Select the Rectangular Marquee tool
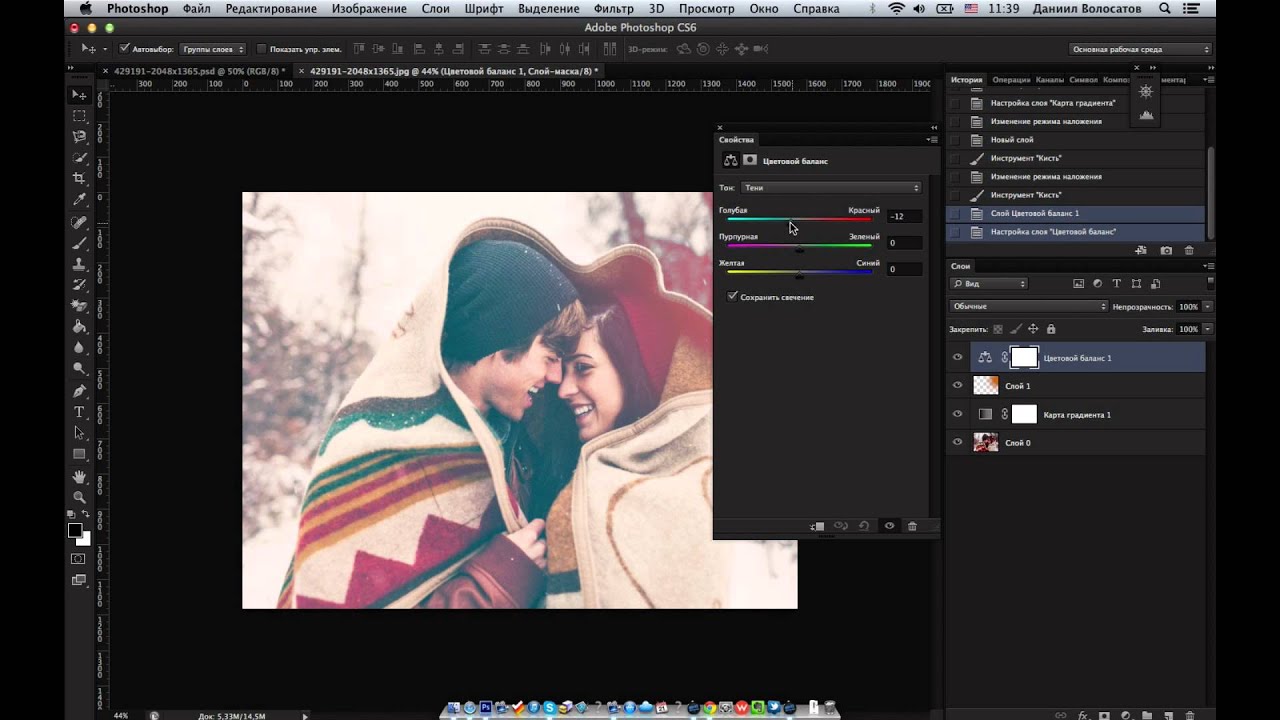 click(79, 116)
